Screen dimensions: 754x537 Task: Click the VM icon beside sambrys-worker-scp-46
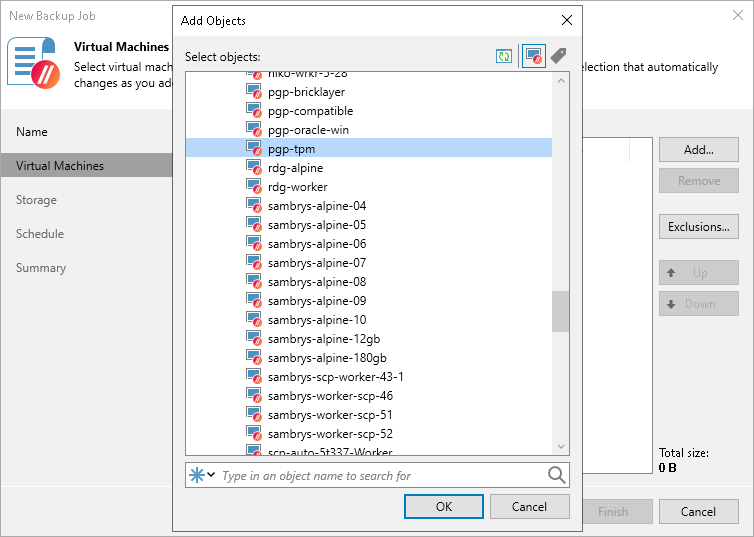coord(254,396)
